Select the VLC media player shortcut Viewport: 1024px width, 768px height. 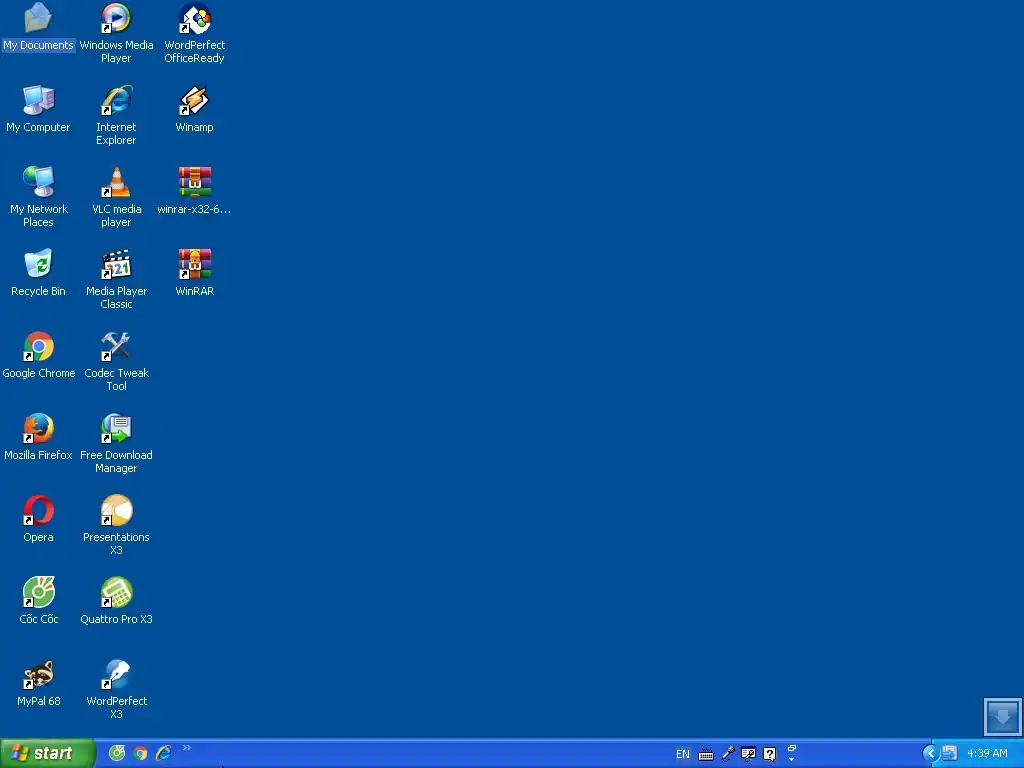pyautogui.click(x=116, y=197)
